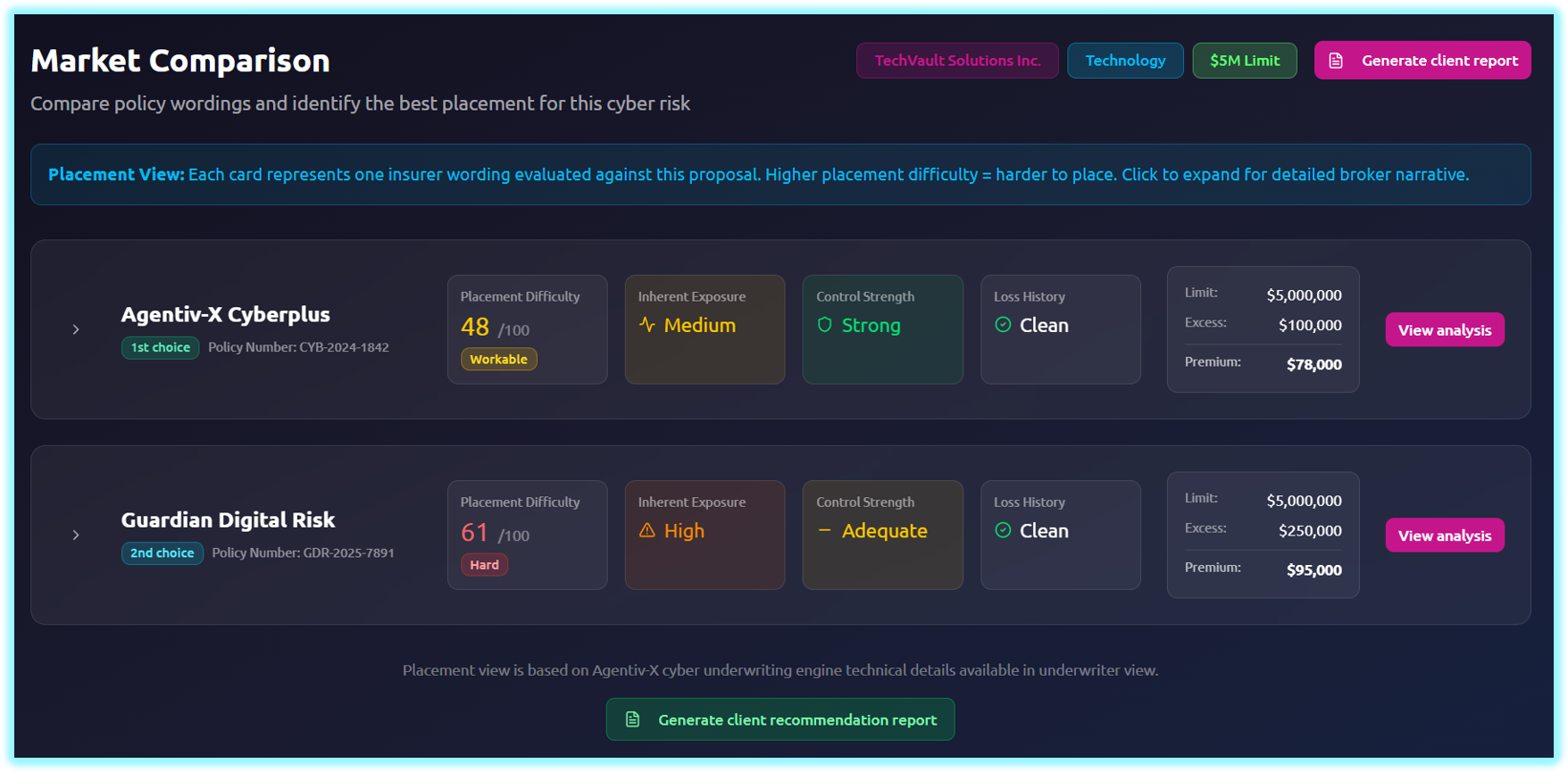Click the shield icon next to Strong
The image size is (1568, 772).
[825, 325]
